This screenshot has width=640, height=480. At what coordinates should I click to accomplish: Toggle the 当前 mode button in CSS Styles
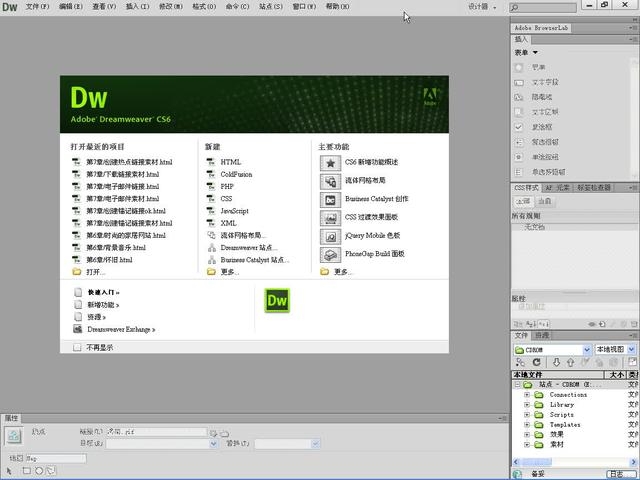(x=544, y=201)
